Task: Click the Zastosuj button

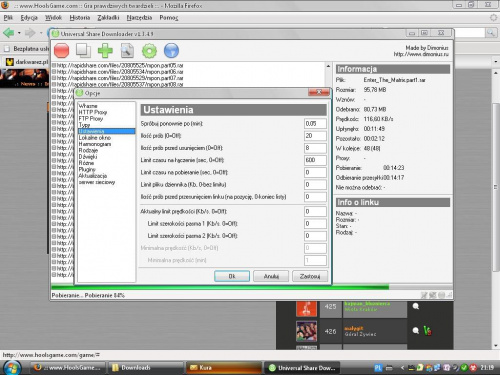Action: (x=310, y=276)
